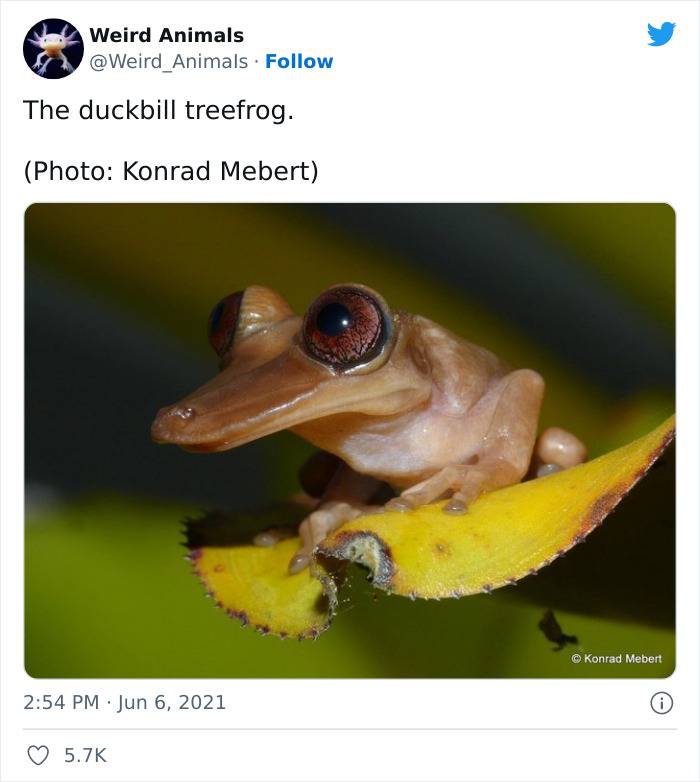Click the frog's partially hidden left eye
This screenshot has width=700, height=782.
tap(225, 323)
